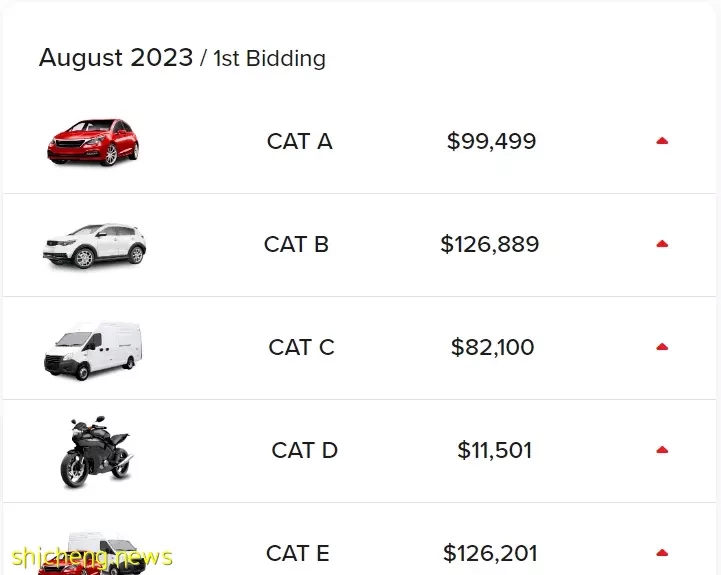
Task: Click the red up arrow for CAT B
Action: pyautogui.click(x=662, y=244)
